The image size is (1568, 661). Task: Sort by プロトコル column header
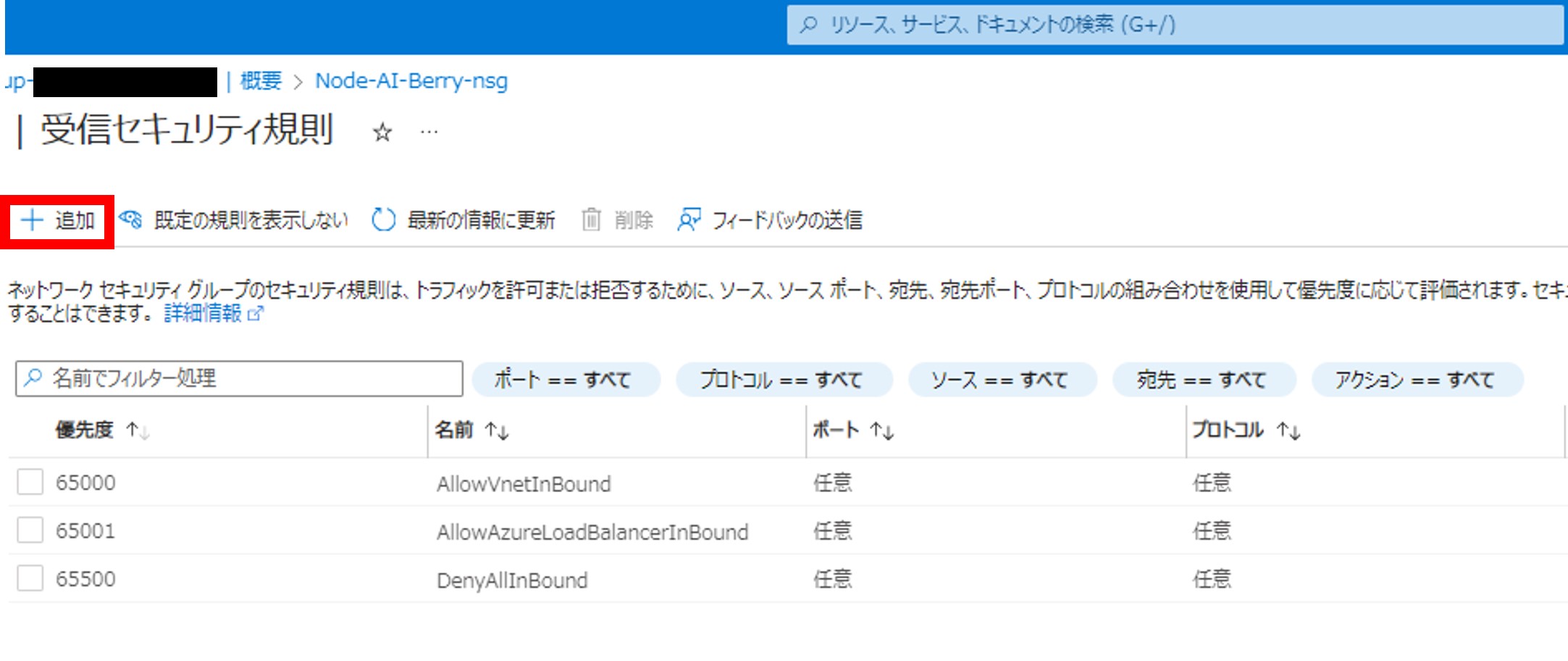(x=1246, y=431)
